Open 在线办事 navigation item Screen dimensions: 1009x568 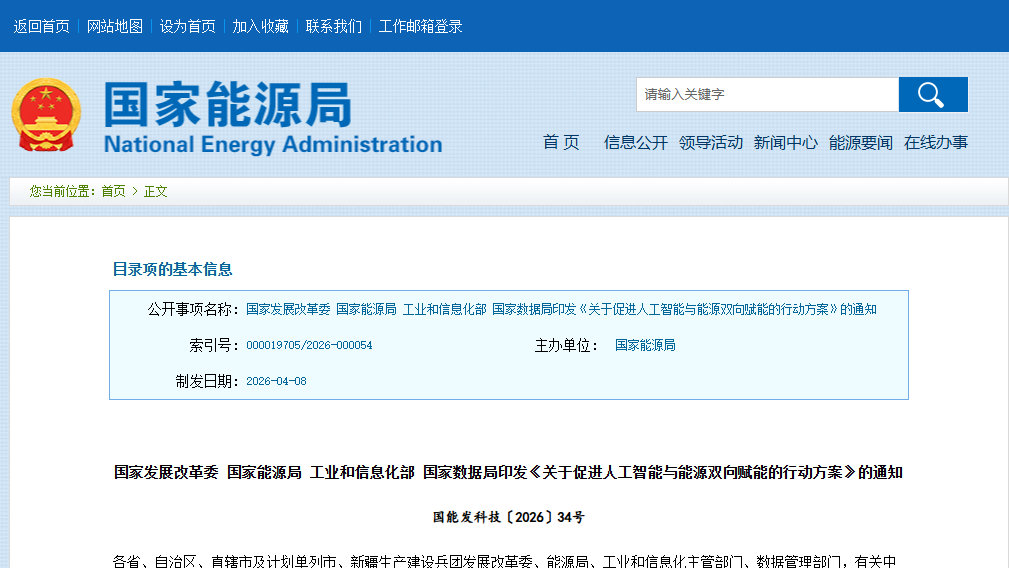pos(936,142)
